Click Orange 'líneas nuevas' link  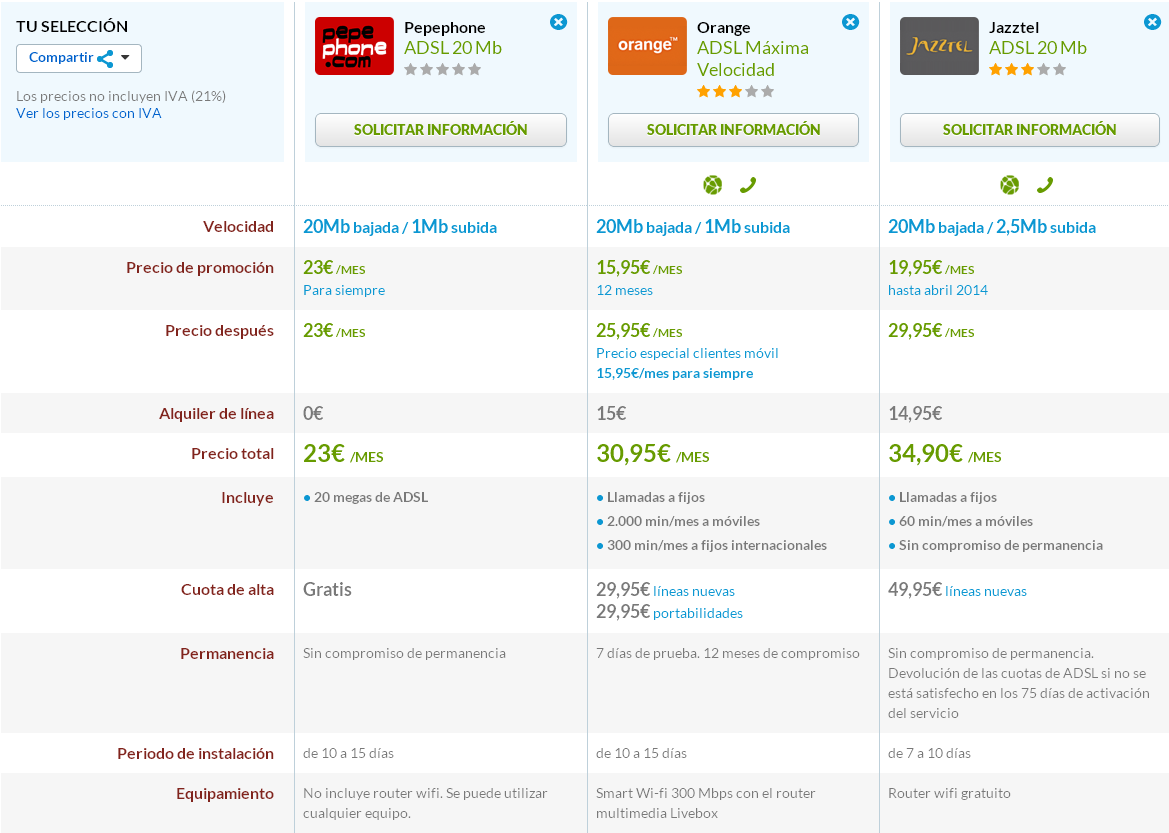pyautogui.click(x=694, y=591)
